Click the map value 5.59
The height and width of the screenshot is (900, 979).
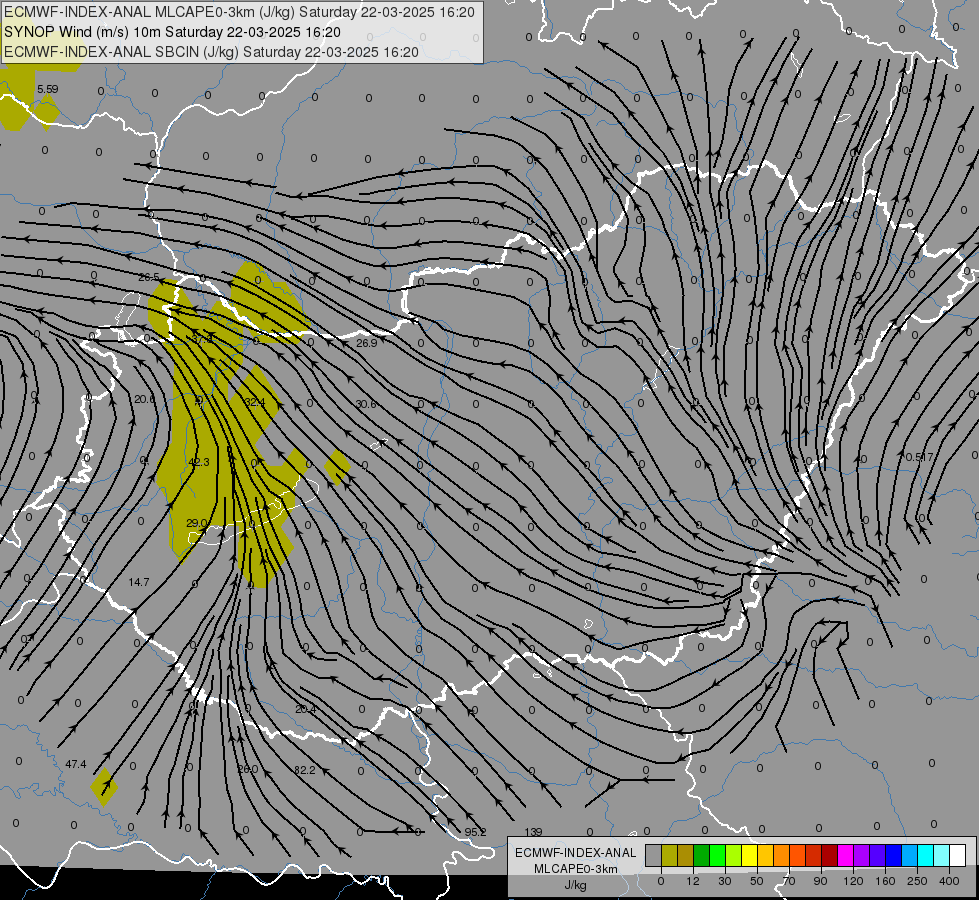pyautogui.click(x=47, y=89)
